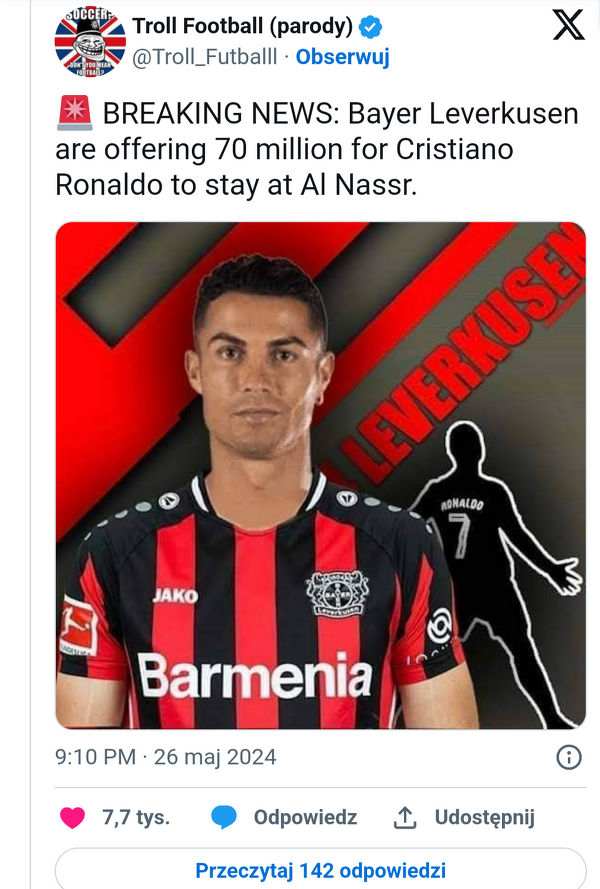The width and height of the screenshot is (600, 889).
Task: Open the info circle icon
Action: 569,757
